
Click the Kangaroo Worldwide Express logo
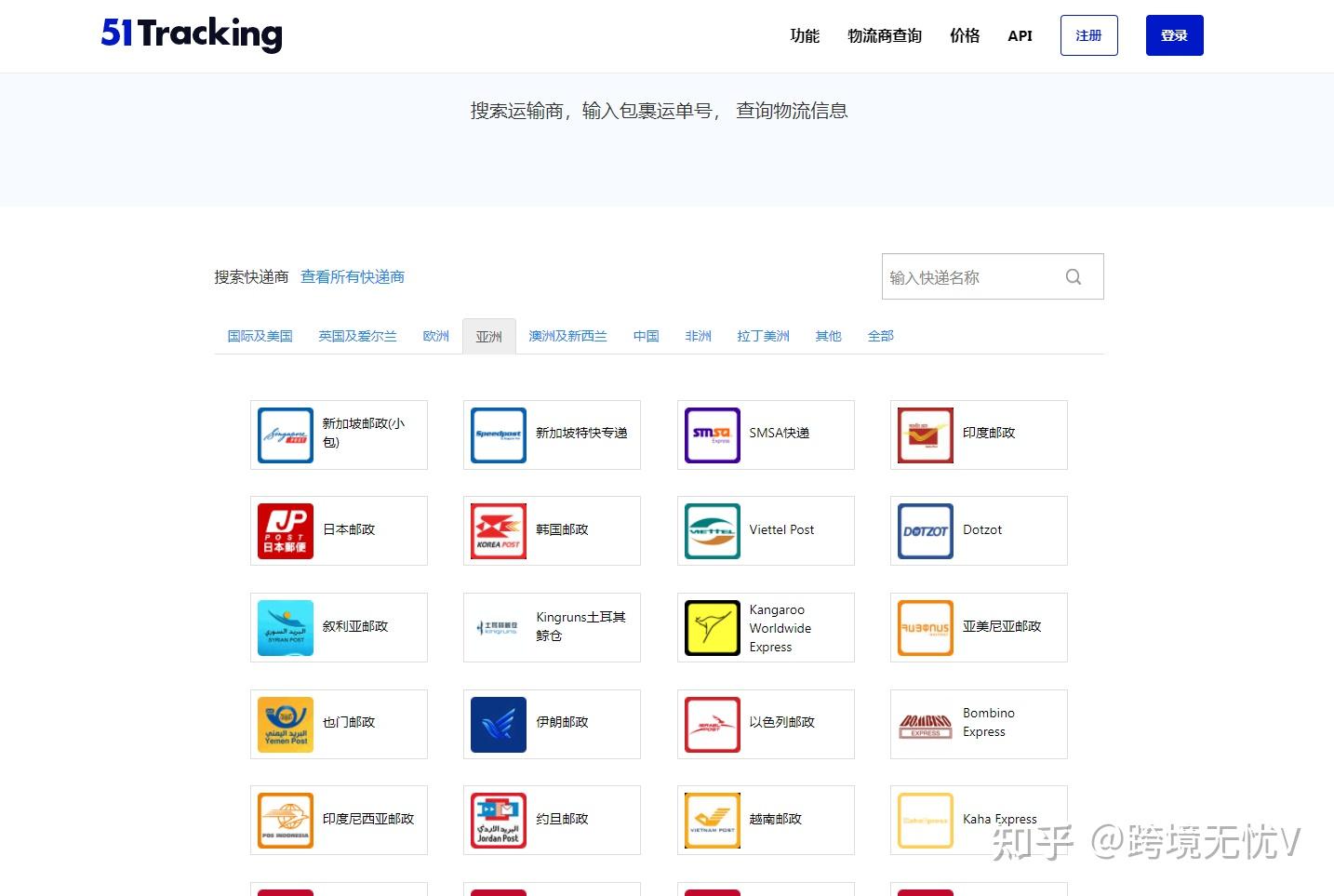coord(713,628)
